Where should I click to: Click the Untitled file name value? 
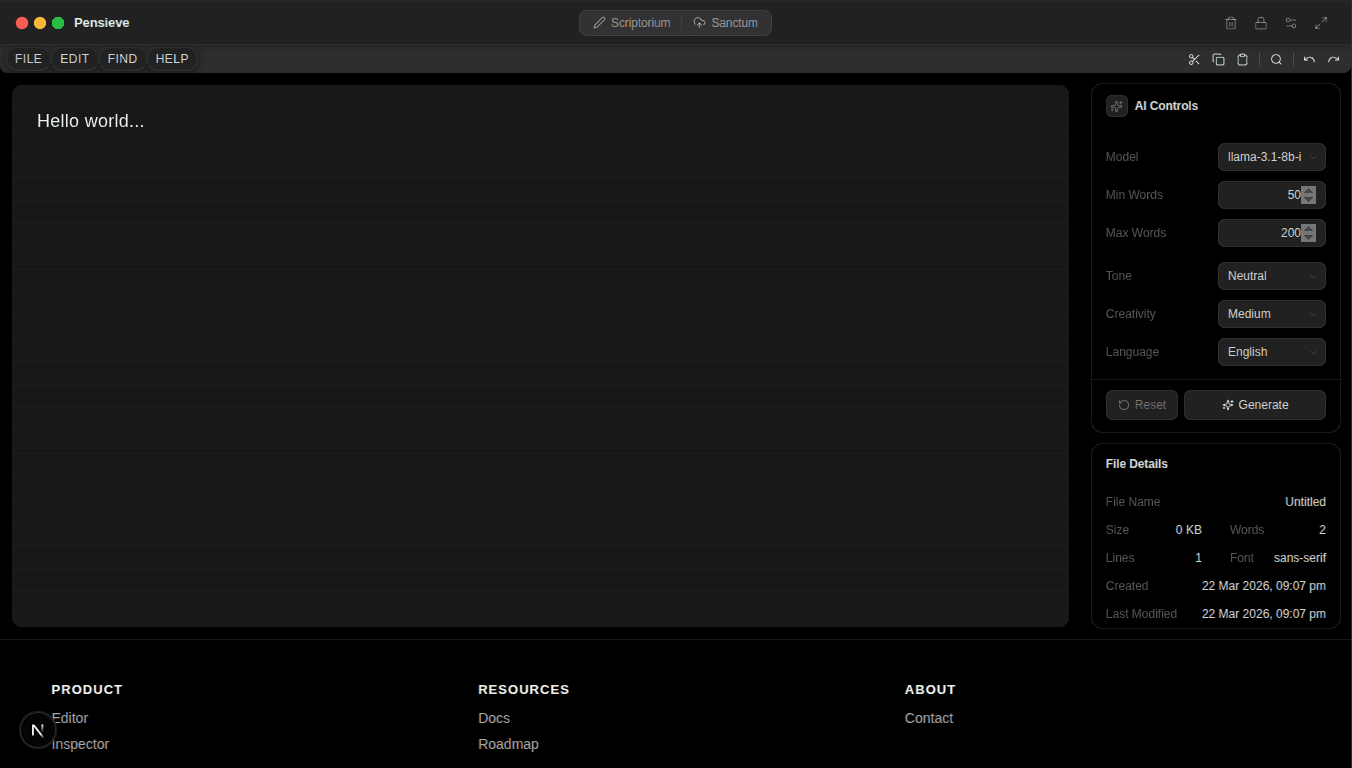pos(1305,502)
